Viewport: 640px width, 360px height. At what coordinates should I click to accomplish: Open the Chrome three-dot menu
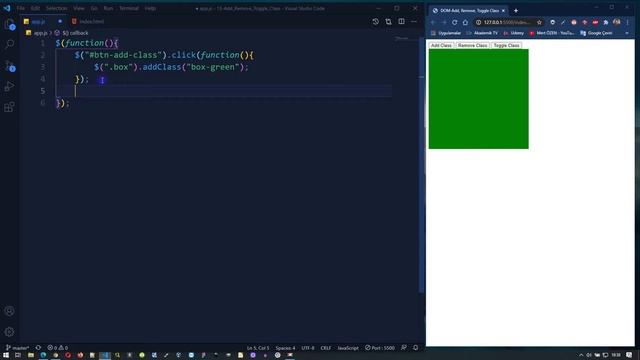pos(627,22)
